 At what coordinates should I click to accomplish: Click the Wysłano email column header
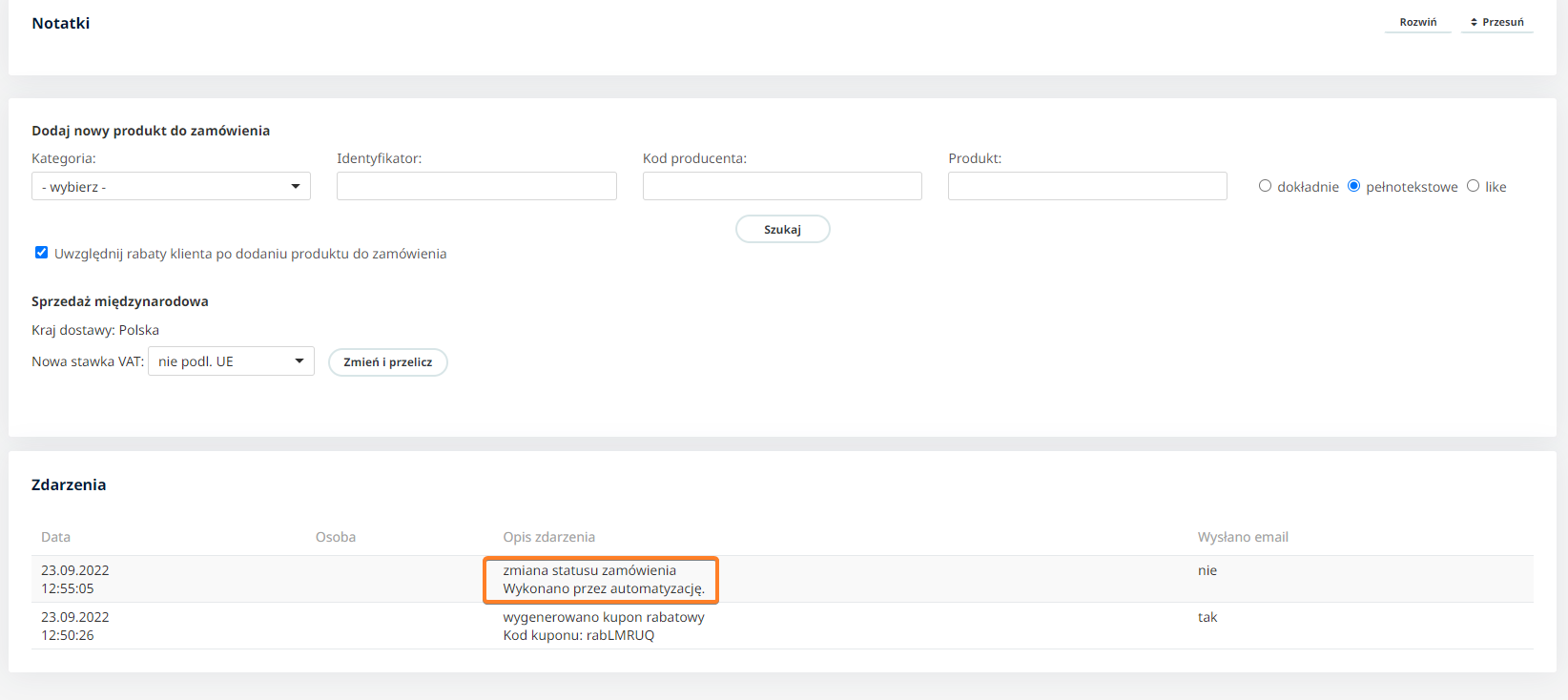coord(1243,537)
